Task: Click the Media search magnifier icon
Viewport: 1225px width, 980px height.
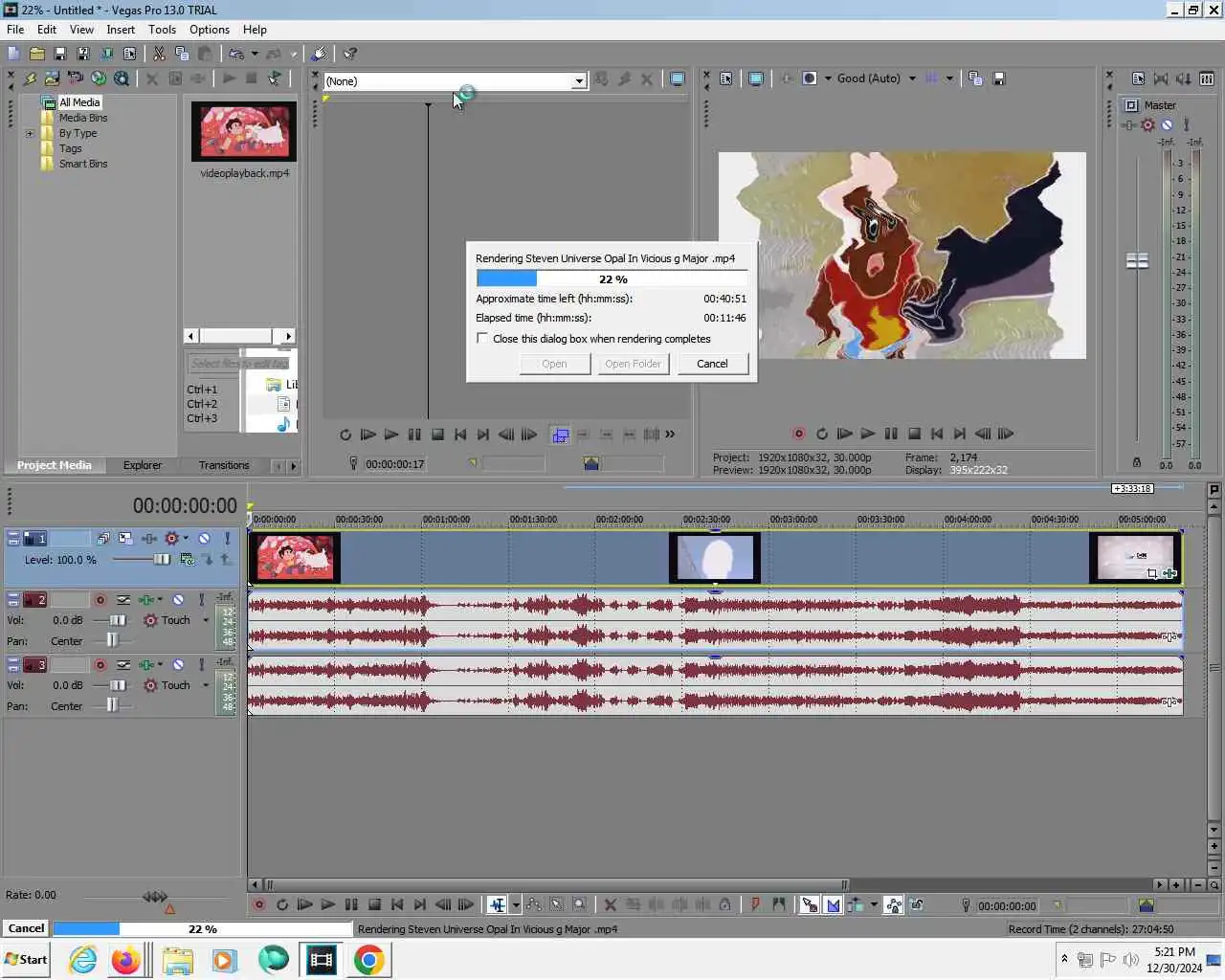Action: (122, 78)
